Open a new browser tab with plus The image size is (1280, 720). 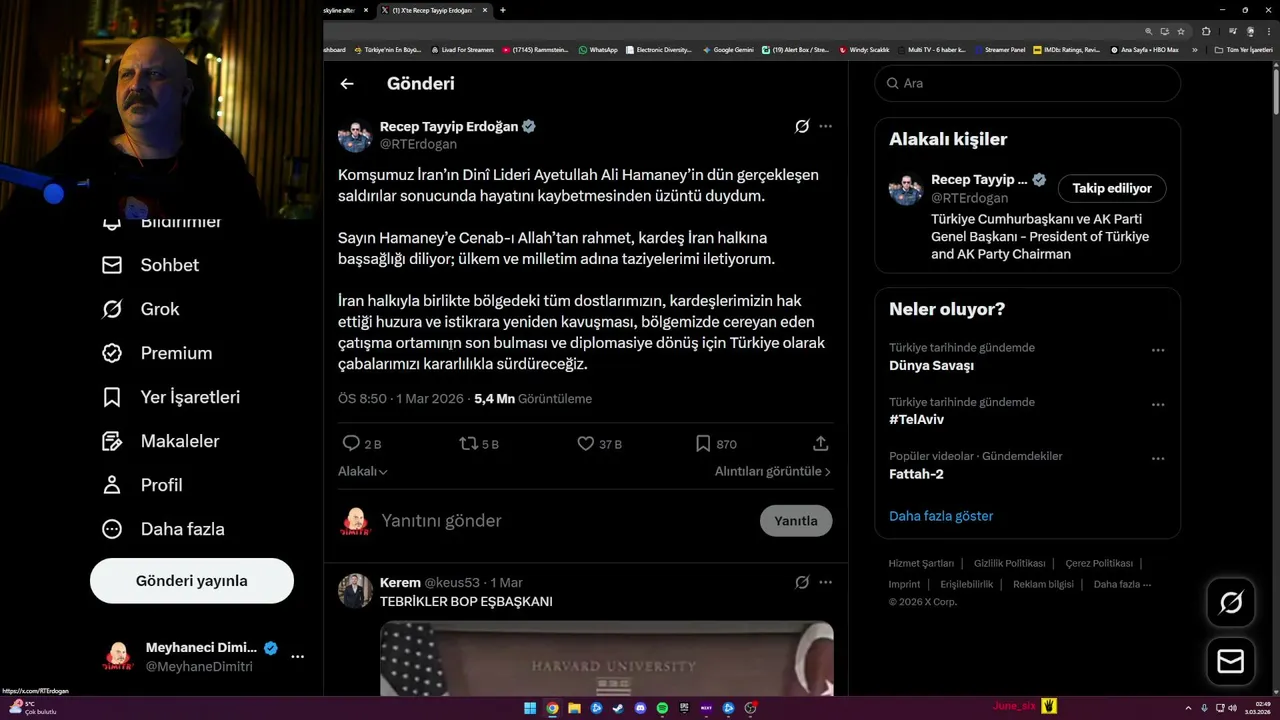coord(502,10)
